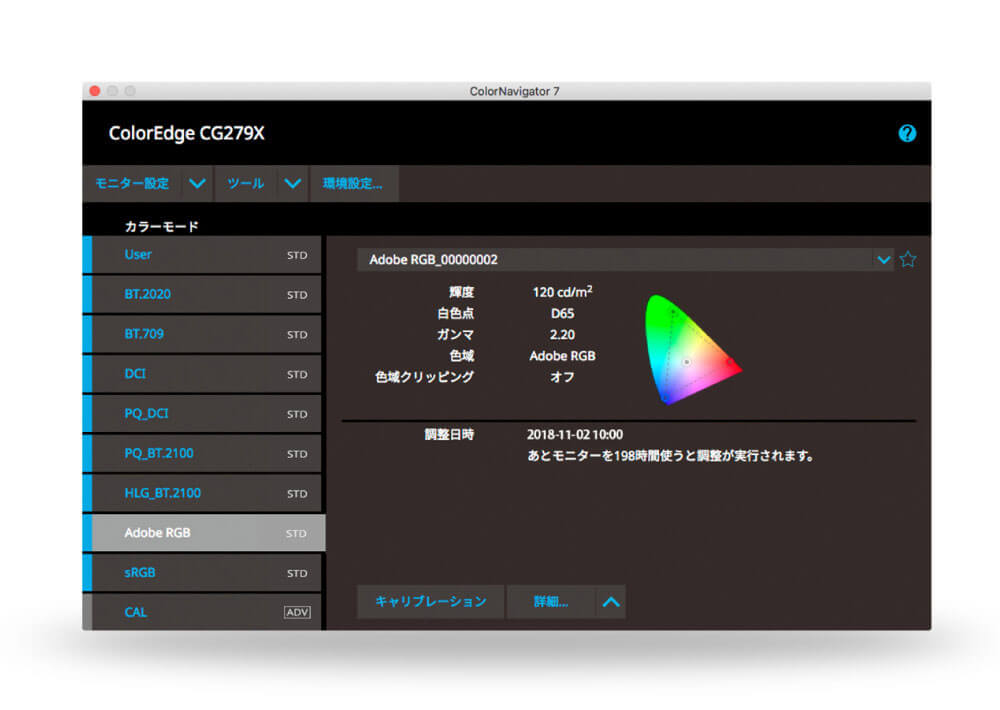Viewport: 1000px width, 710px height.
Task: Collapse details with the up chevron
Action: click(x=611, y=602)
